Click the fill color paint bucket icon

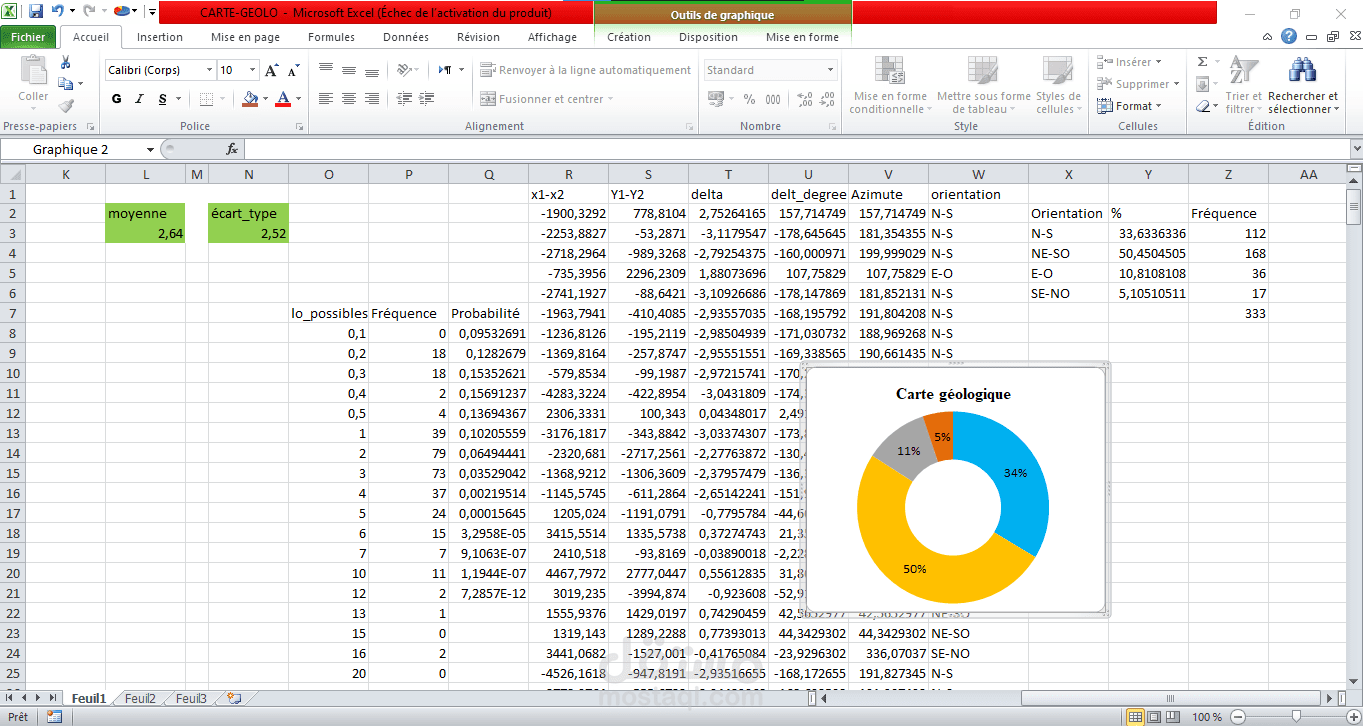point(250,99)
